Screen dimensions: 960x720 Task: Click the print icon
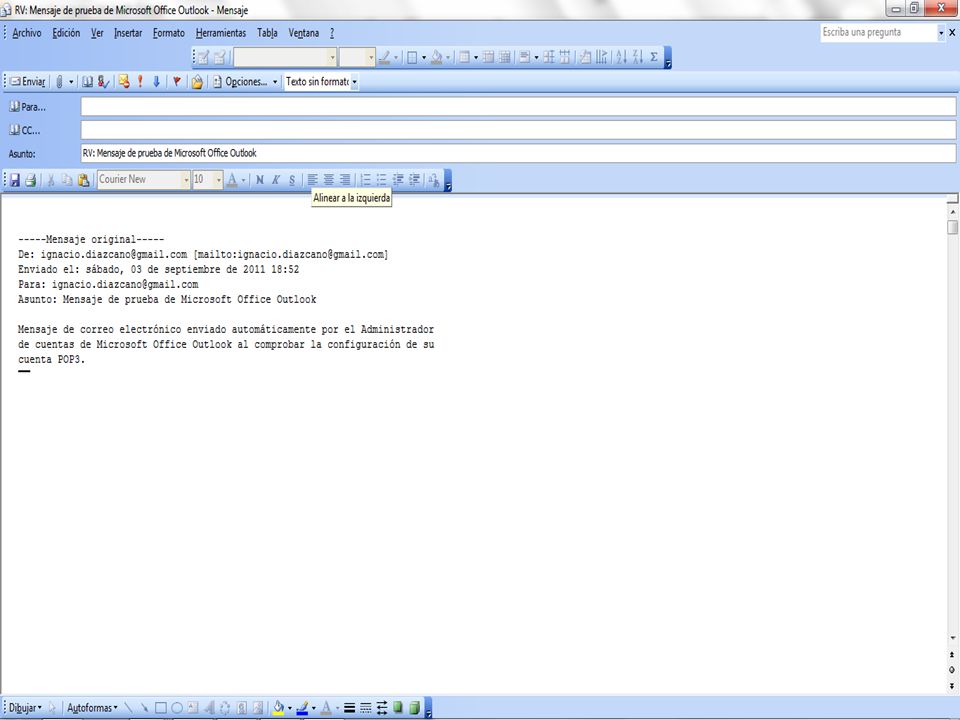[30, 179]
